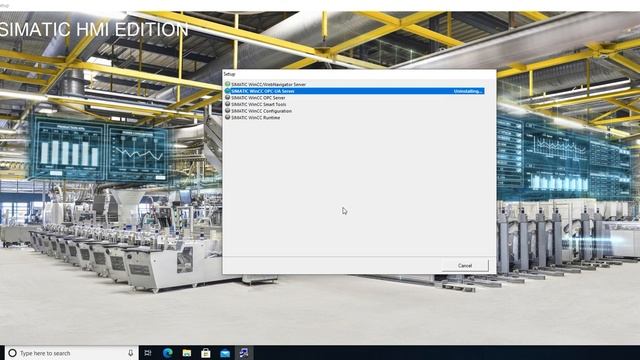
Task: Click the Cancel button in Setup
Action: 465,266
